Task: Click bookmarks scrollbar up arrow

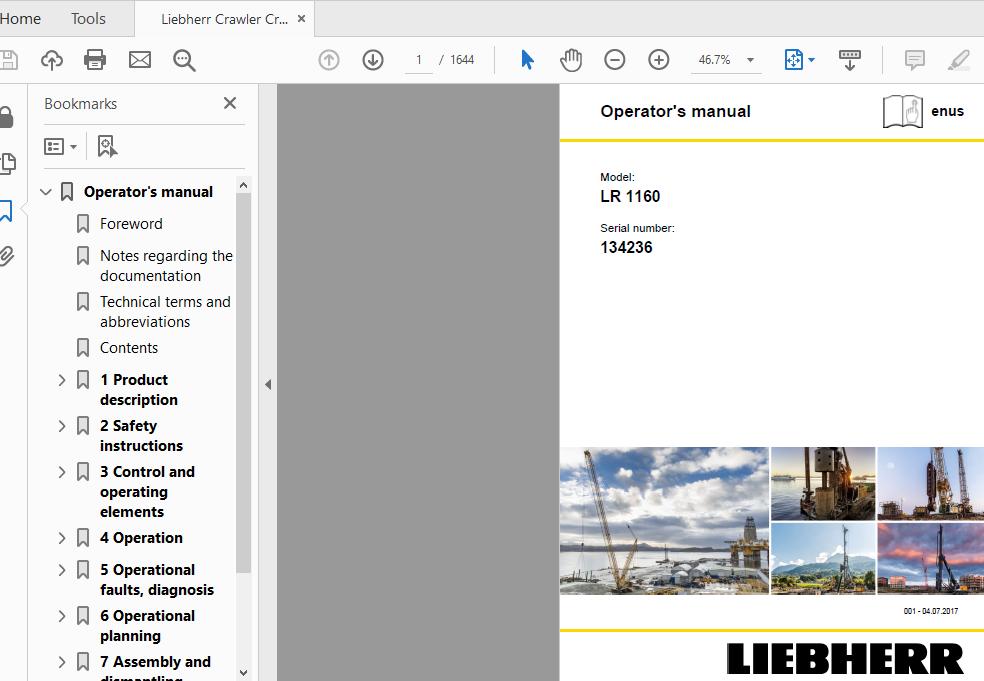Action: (243, 185)
